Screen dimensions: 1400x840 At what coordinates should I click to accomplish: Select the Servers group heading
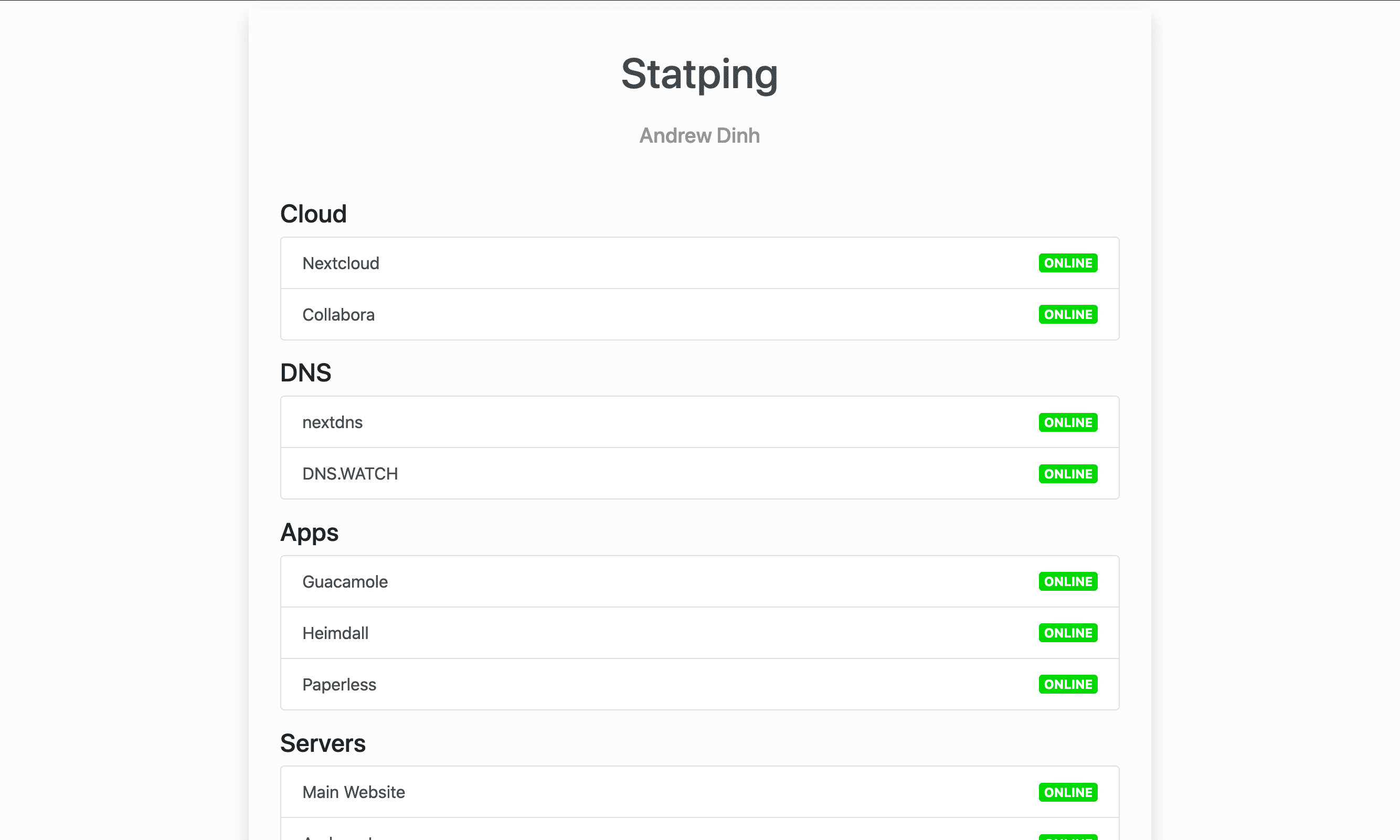pos(323,743)
